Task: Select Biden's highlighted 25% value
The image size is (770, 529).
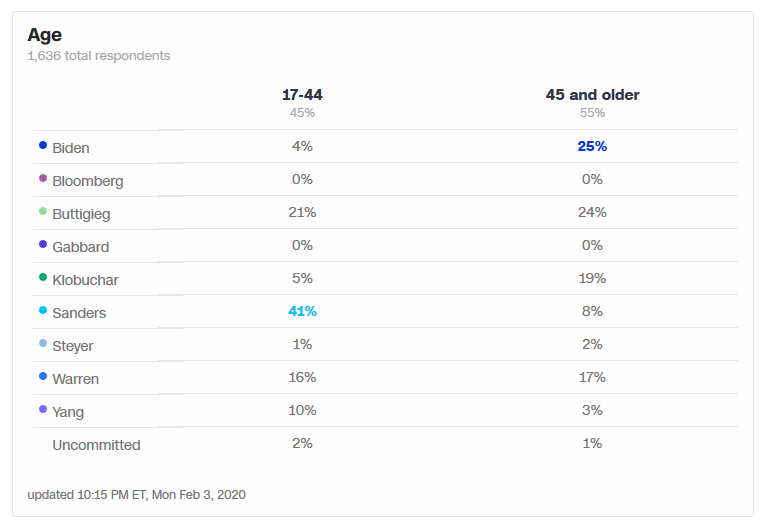Action: tap(592, 146)
